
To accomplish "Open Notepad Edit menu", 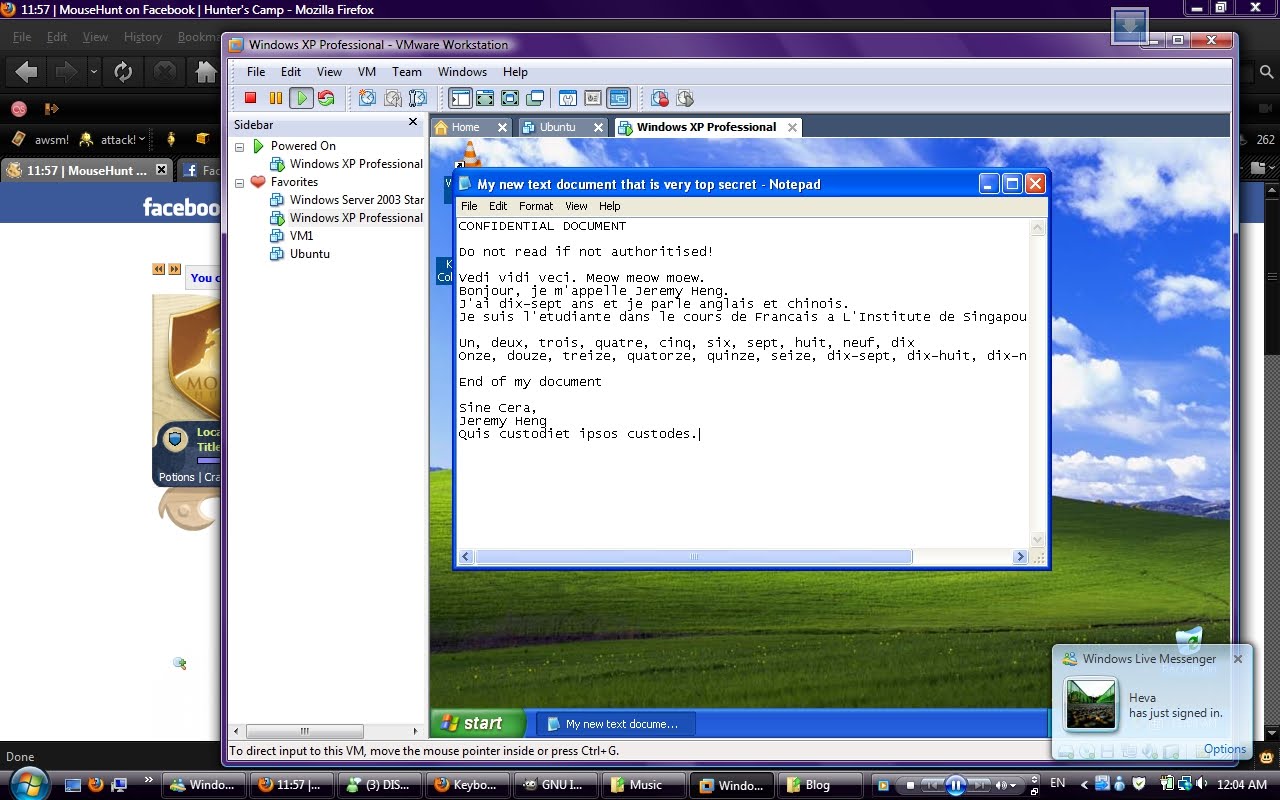I will tap(498, 206).
